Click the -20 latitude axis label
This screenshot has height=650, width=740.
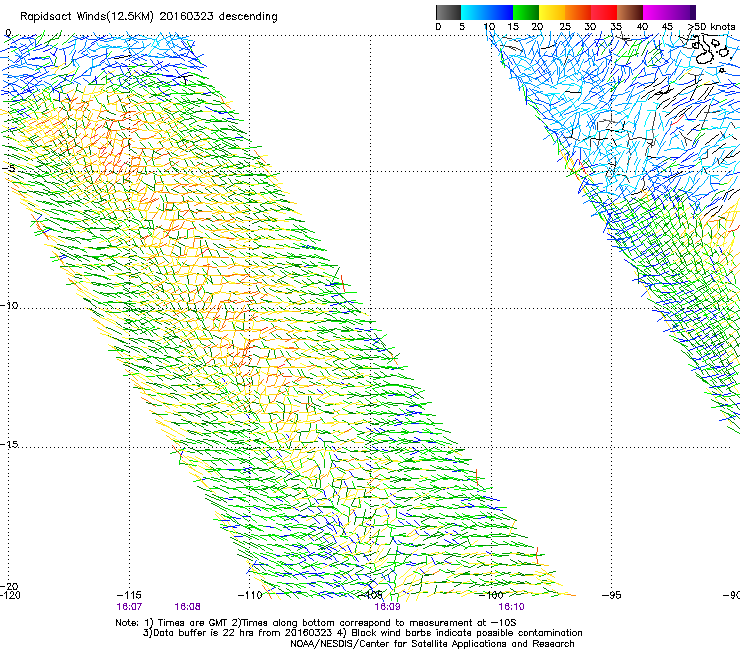9,586
